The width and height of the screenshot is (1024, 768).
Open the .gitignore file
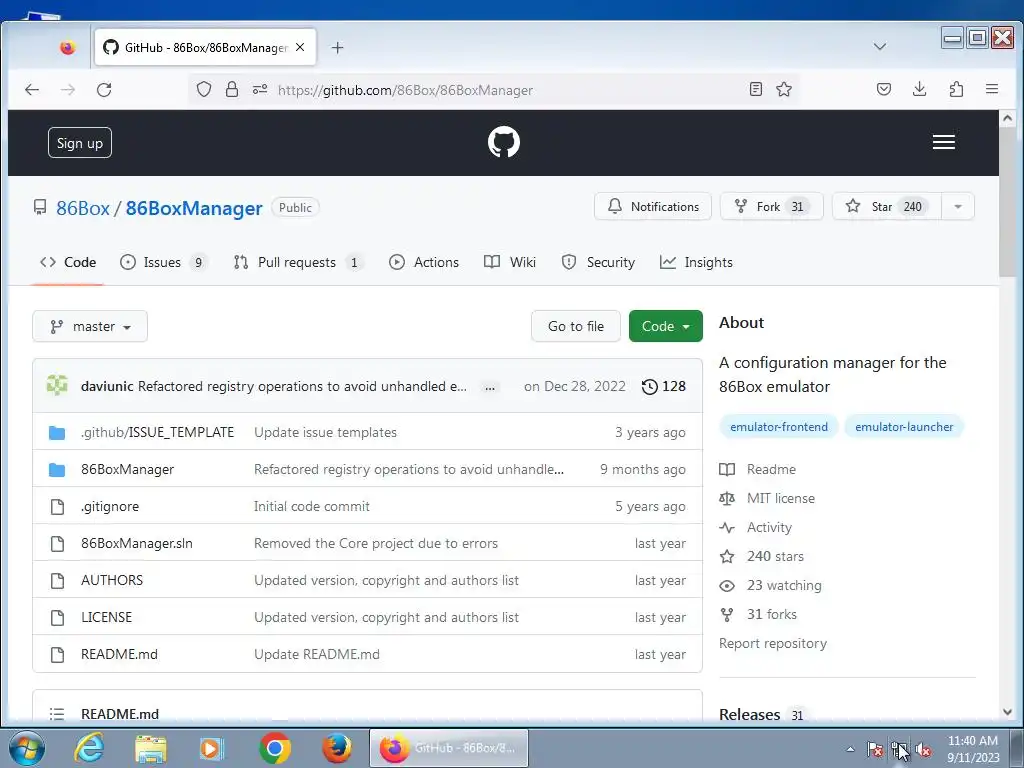[110, 506]
